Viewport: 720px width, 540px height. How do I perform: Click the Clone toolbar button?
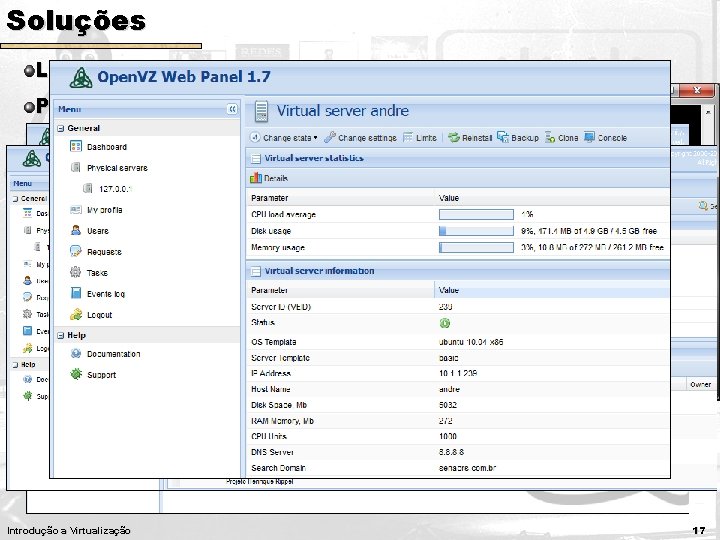tap(562, 138)
